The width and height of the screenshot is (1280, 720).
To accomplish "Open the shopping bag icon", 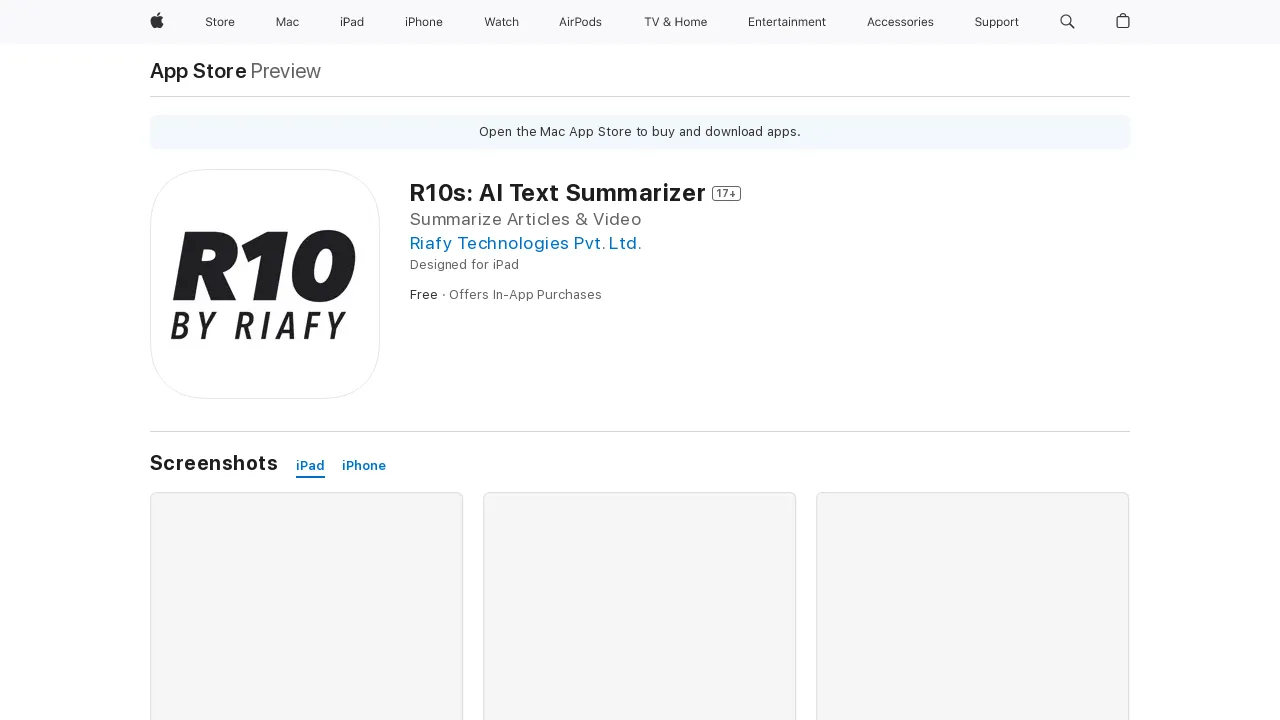I will pos(1123,21).
